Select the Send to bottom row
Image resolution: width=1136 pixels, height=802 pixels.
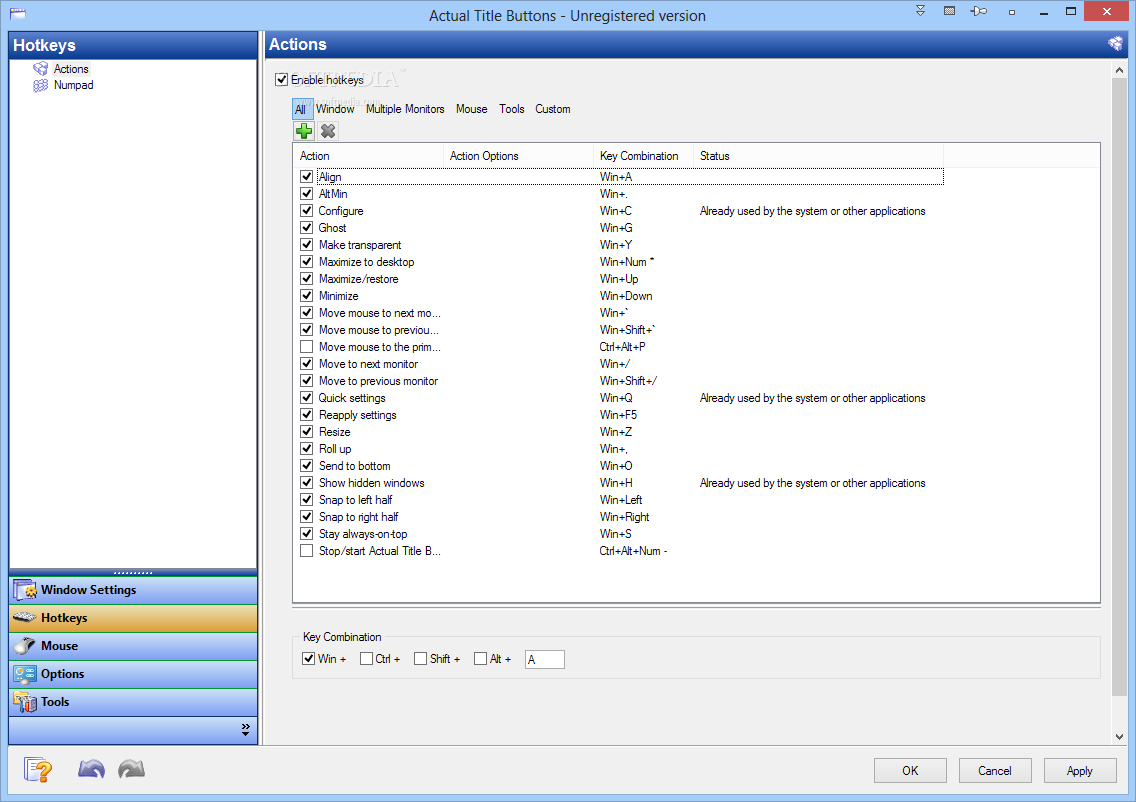pos(621,466)
